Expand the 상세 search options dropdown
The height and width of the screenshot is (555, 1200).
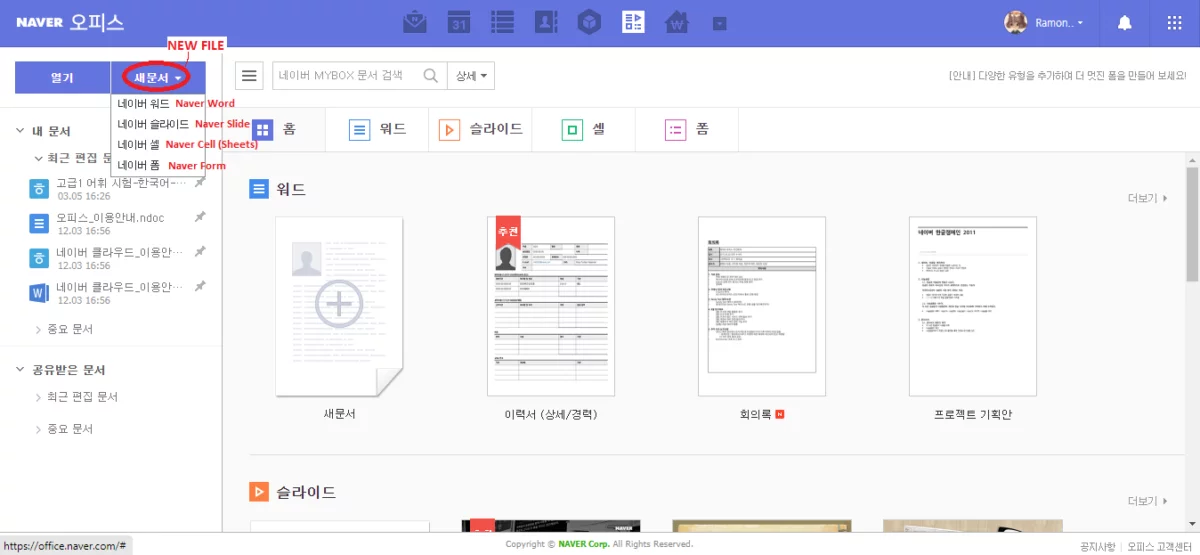(471, 76)
